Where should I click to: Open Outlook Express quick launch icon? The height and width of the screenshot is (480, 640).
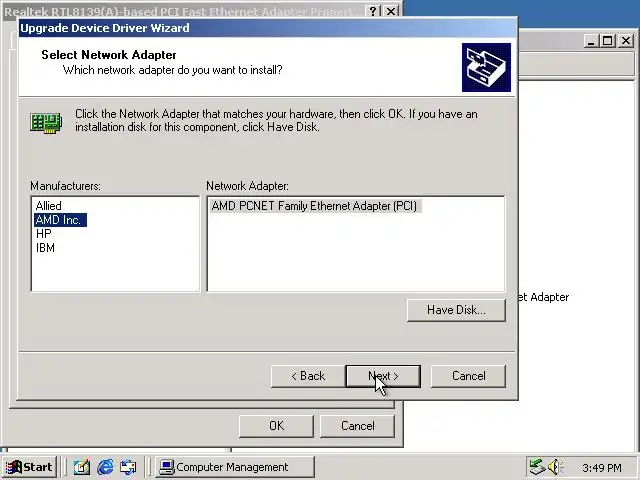pyautogui.click(x=128, y=467)
